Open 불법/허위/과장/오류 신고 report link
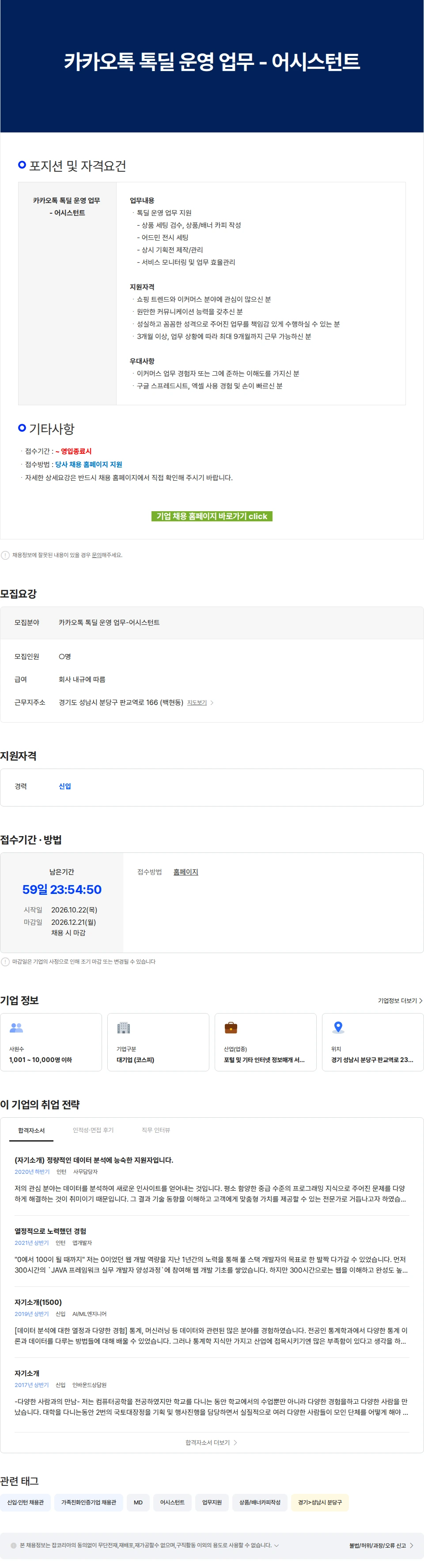This screenshot has height=1568, width=424. click(381, 1545)
